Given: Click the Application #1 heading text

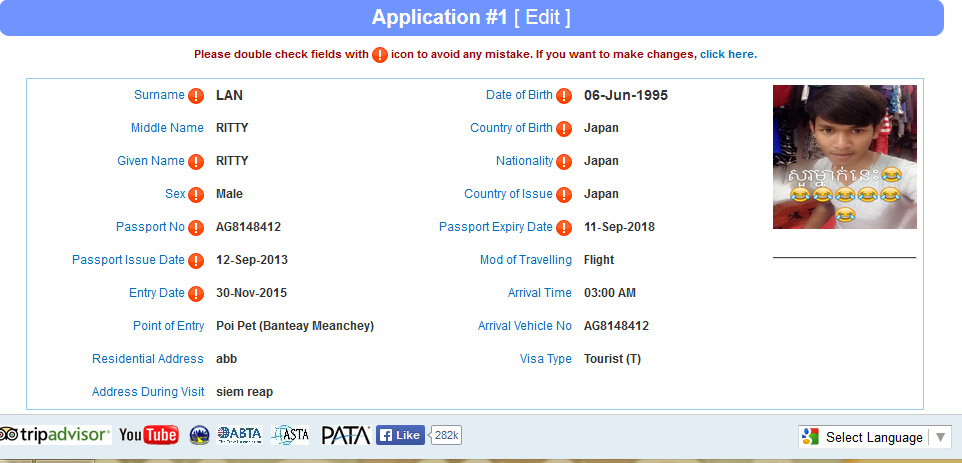Looking at the screenshot, I should click(x=439, y=17).
